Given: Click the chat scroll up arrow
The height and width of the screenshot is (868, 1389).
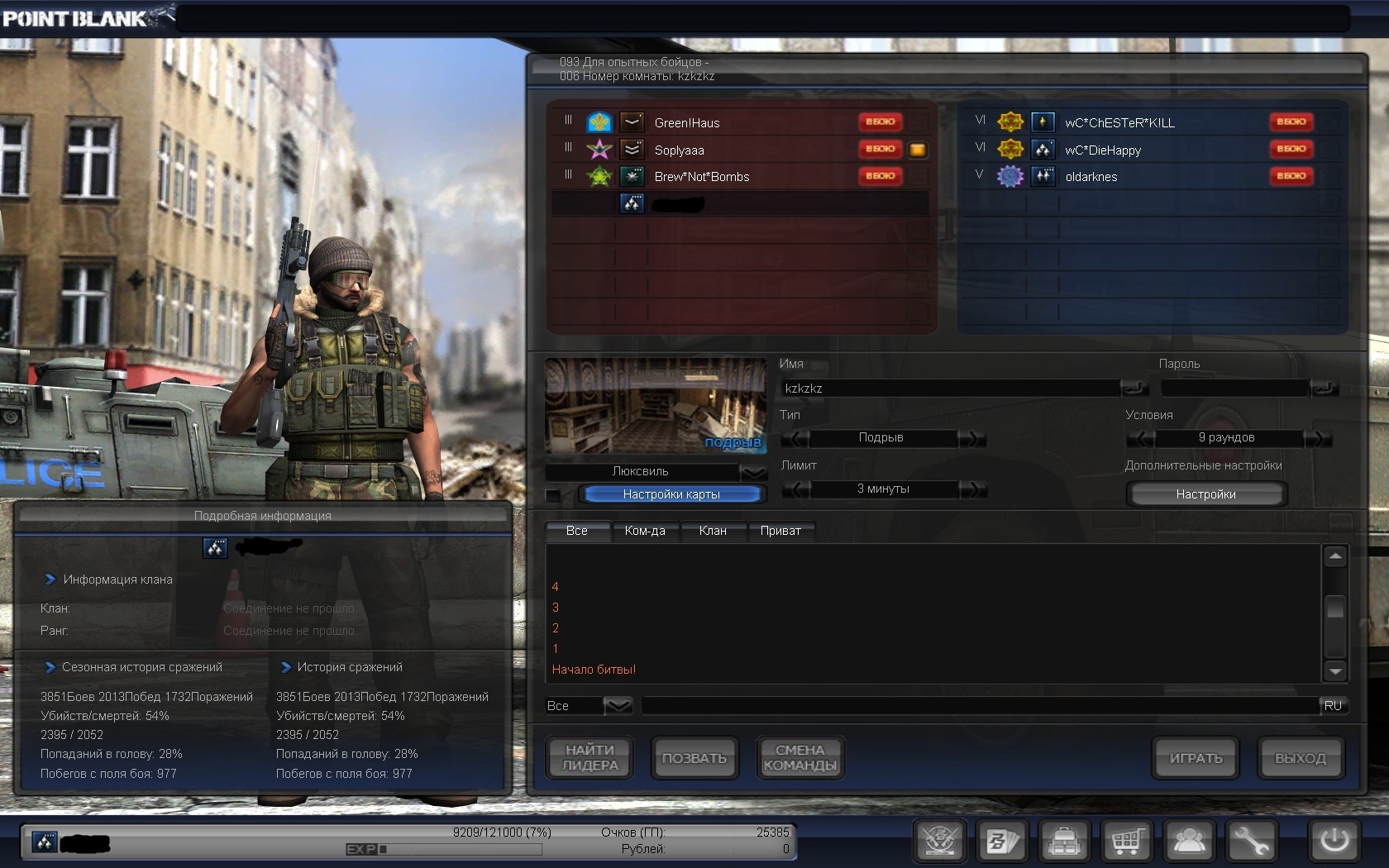Looking at the screenshot, I should (x=1334, y=557).
